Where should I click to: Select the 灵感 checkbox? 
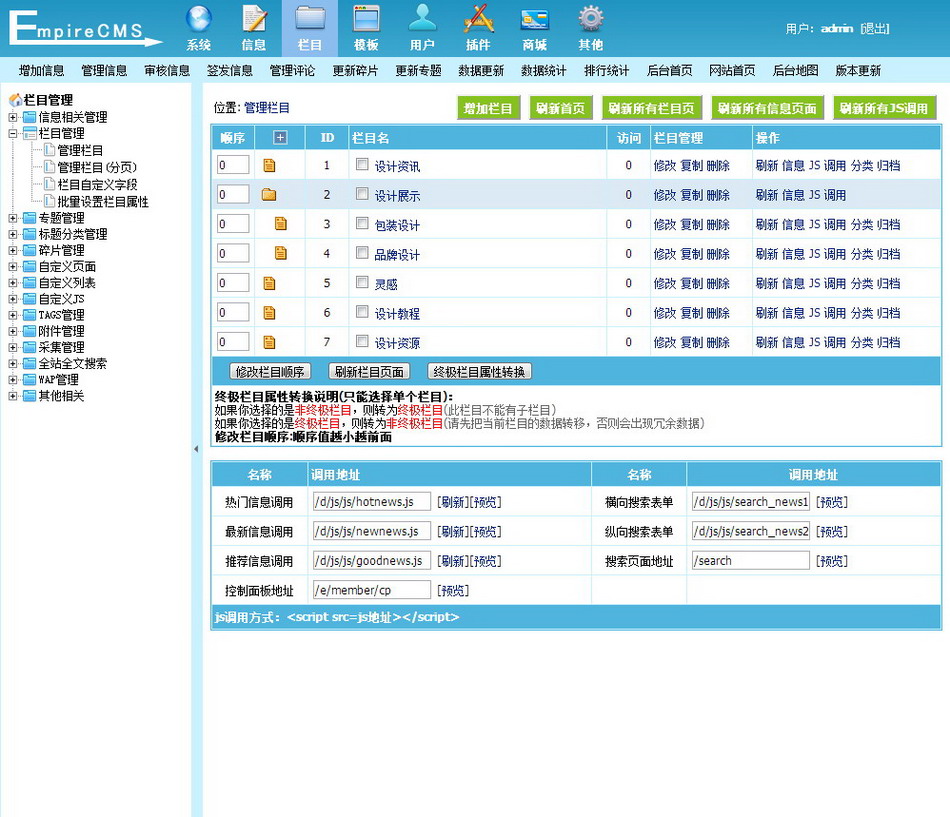(362, 282)
